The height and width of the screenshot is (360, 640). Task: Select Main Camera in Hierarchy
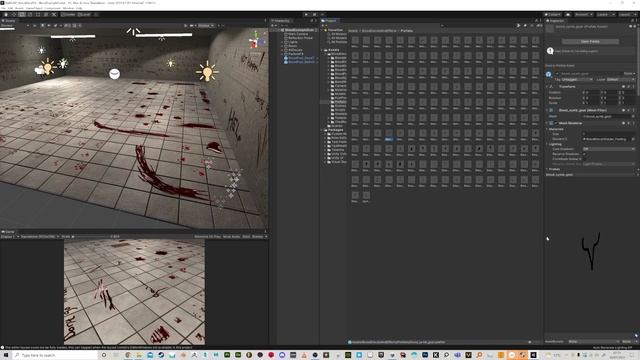pos(298,34)
